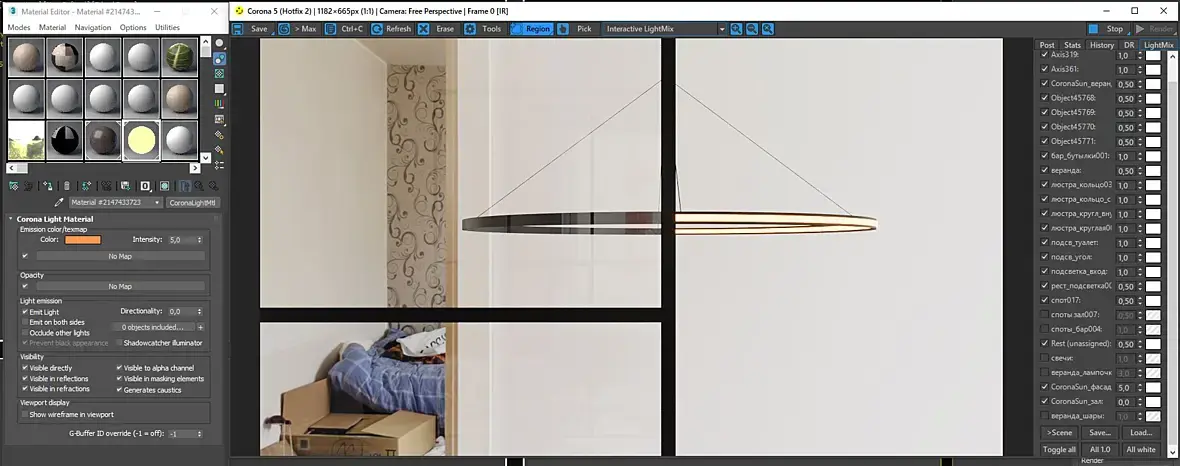1180x466 pixels.
Task: Open the Material #2147433723 name dropdown
Action: 115,203
